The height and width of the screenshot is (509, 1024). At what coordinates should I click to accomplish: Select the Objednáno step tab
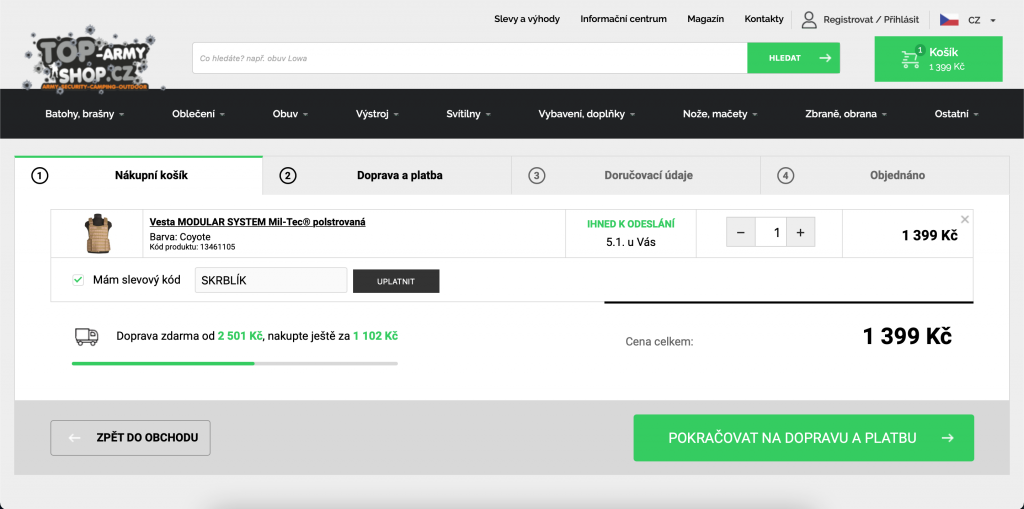point(885,175)
